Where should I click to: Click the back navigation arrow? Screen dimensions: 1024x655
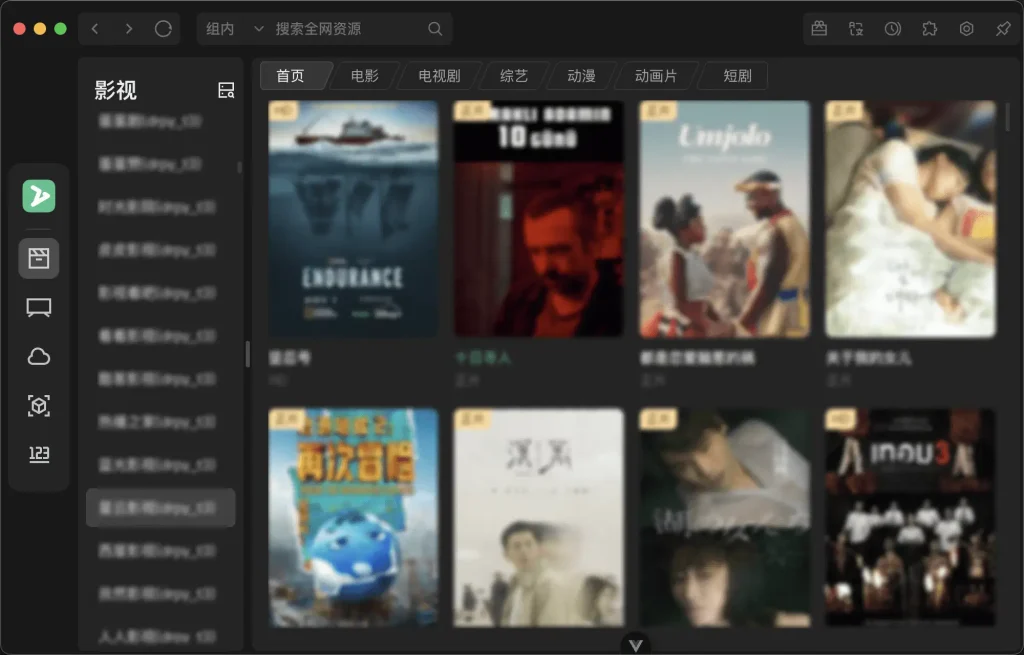pos(95,28)
